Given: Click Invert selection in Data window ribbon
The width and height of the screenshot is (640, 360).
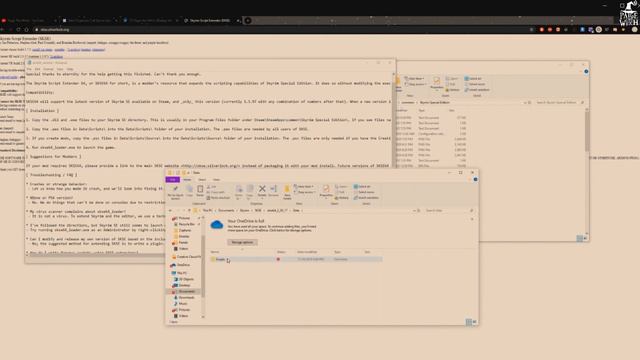Looking at the screenshot, I should pyautogui.click(x=366, y=198).
